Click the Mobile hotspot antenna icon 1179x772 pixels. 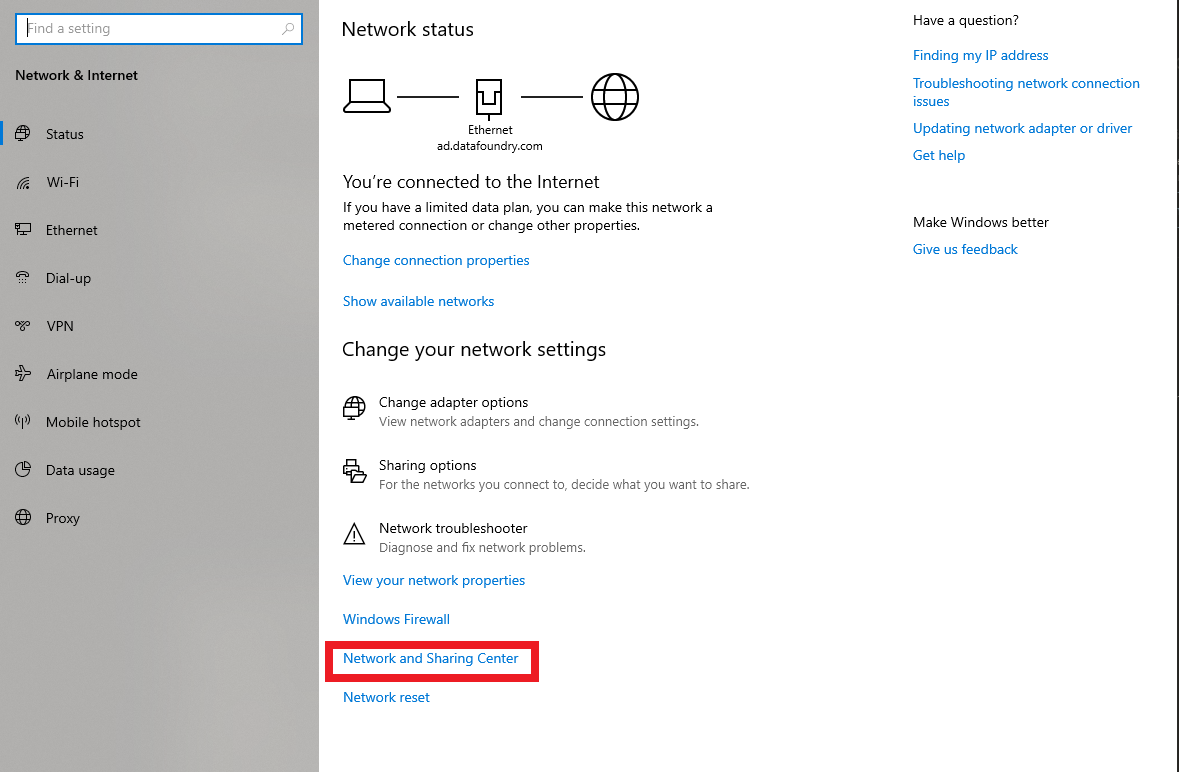23,421
